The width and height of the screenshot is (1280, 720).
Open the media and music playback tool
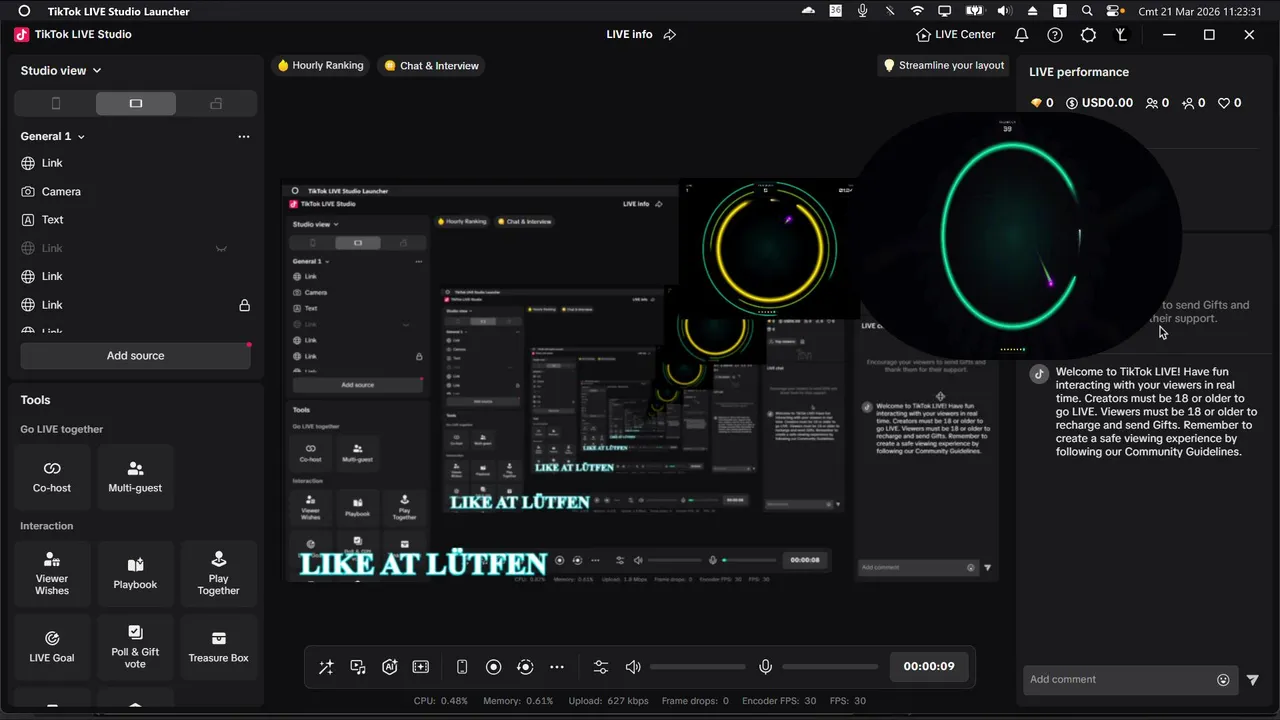click(x=358, y=667)
